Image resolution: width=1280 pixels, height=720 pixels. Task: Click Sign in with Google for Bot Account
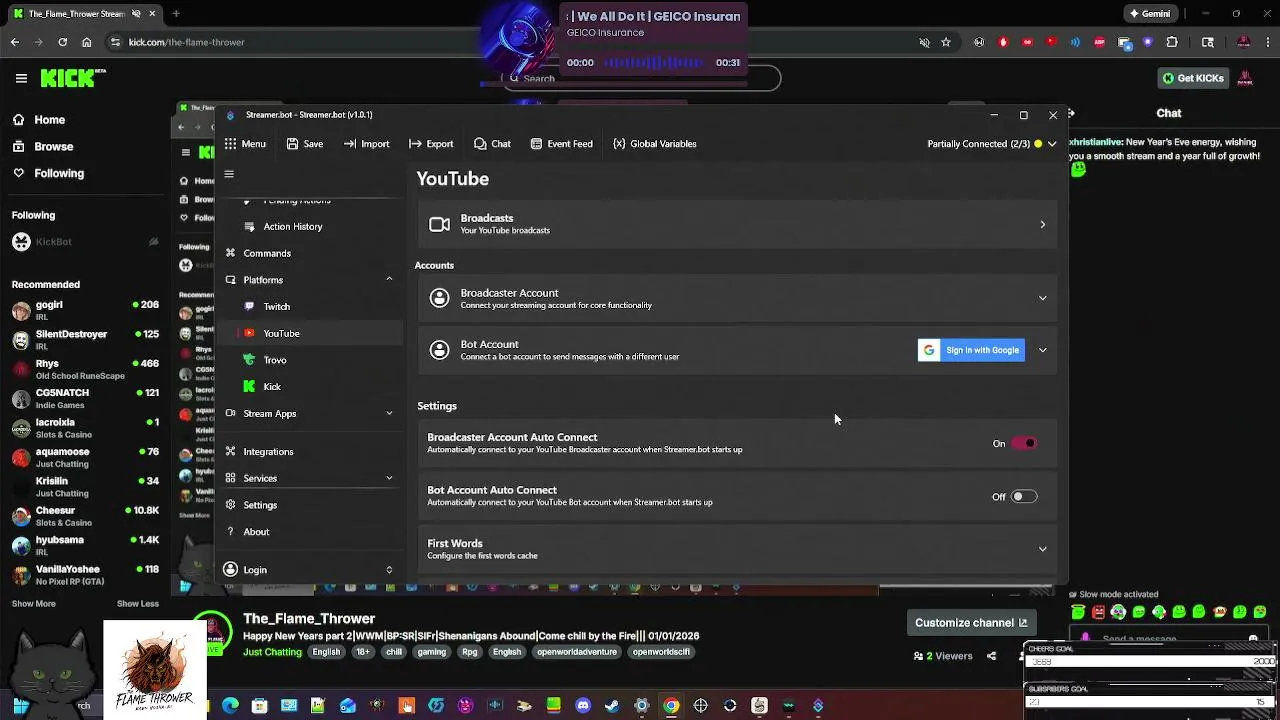pos(971,350)
